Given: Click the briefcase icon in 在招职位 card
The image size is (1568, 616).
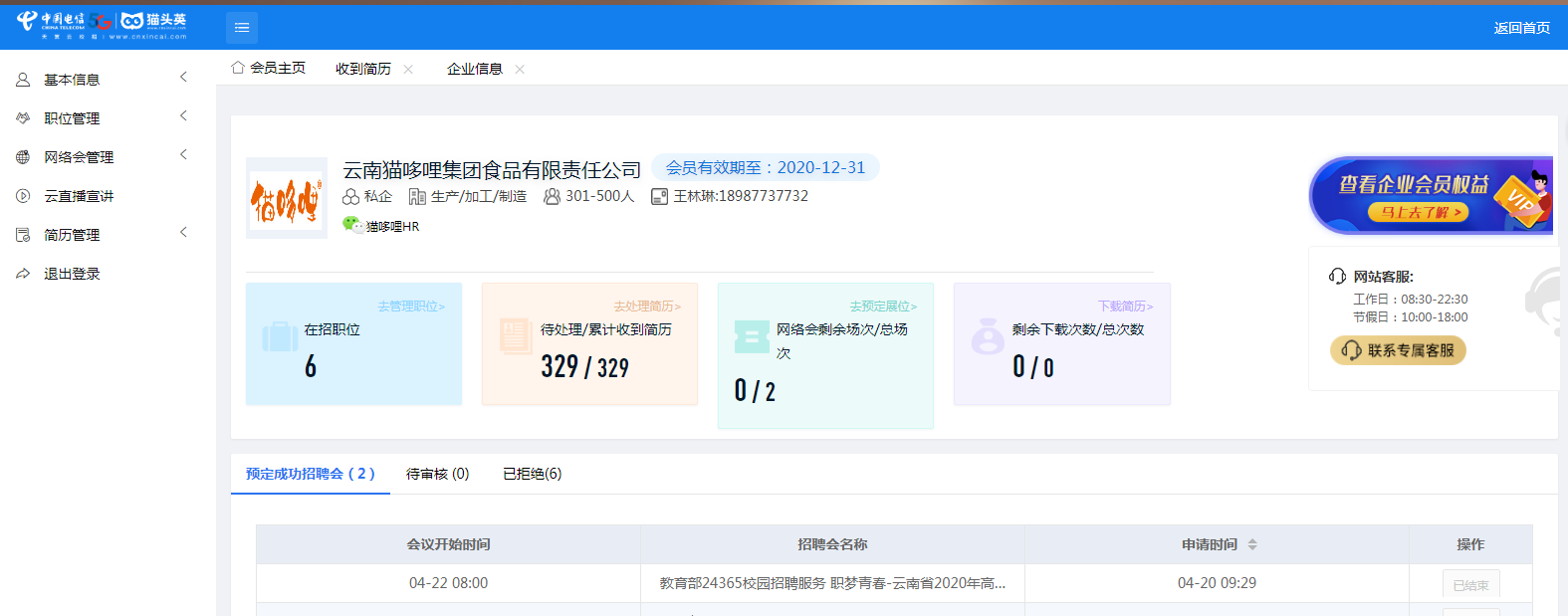Looking at the screenshot, I should pos(280,337).
